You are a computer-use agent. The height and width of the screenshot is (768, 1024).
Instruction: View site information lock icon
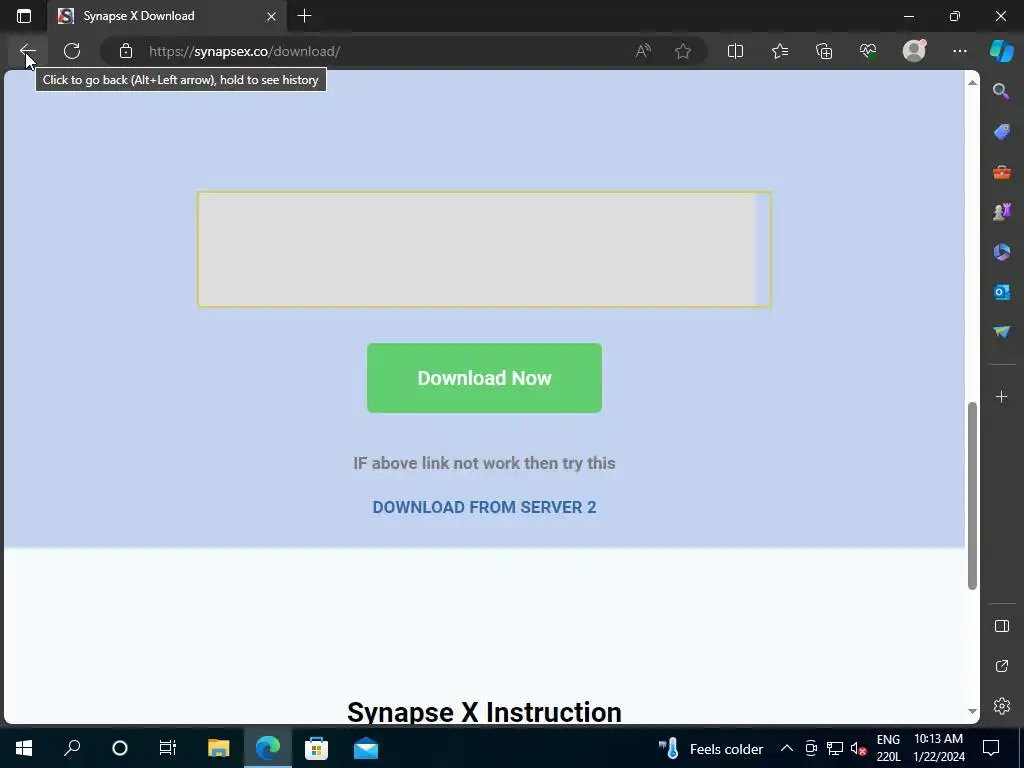(126, 51)
